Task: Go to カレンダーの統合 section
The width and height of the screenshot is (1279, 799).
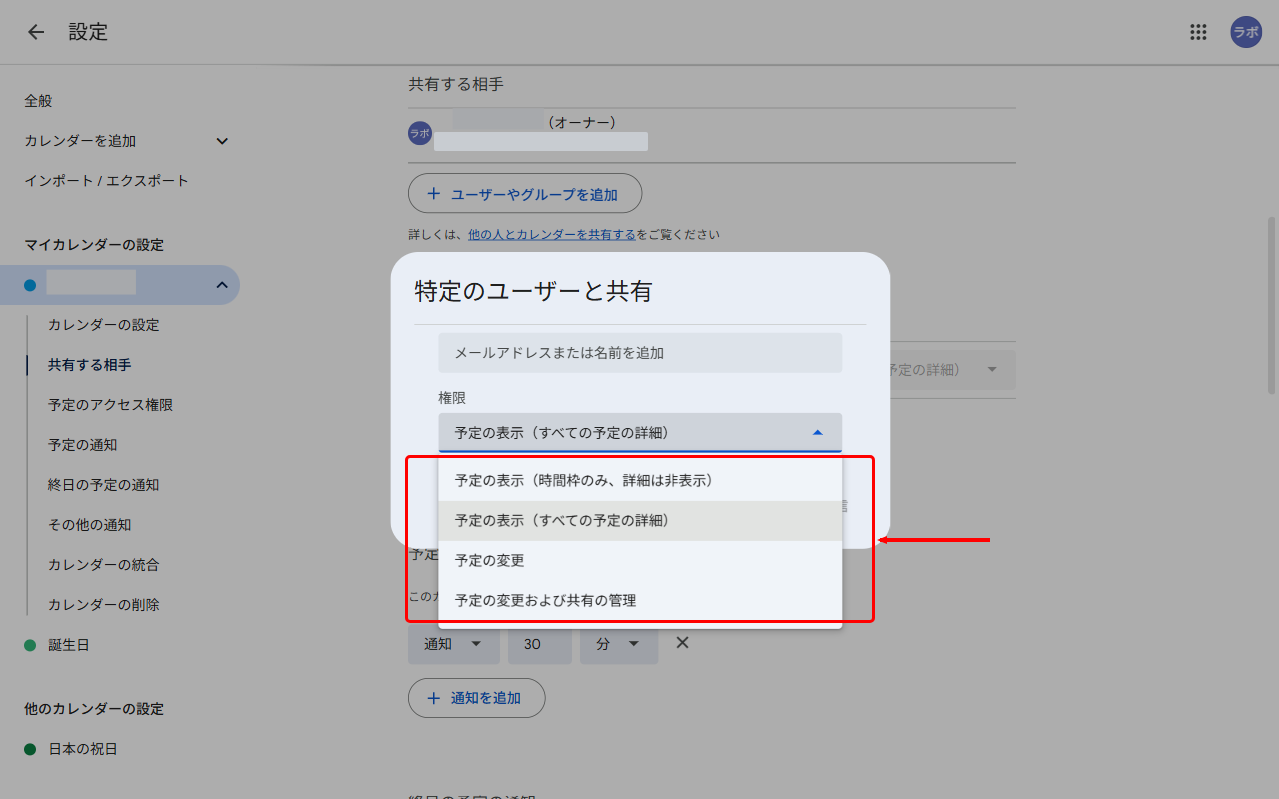Action: point(103,565)
